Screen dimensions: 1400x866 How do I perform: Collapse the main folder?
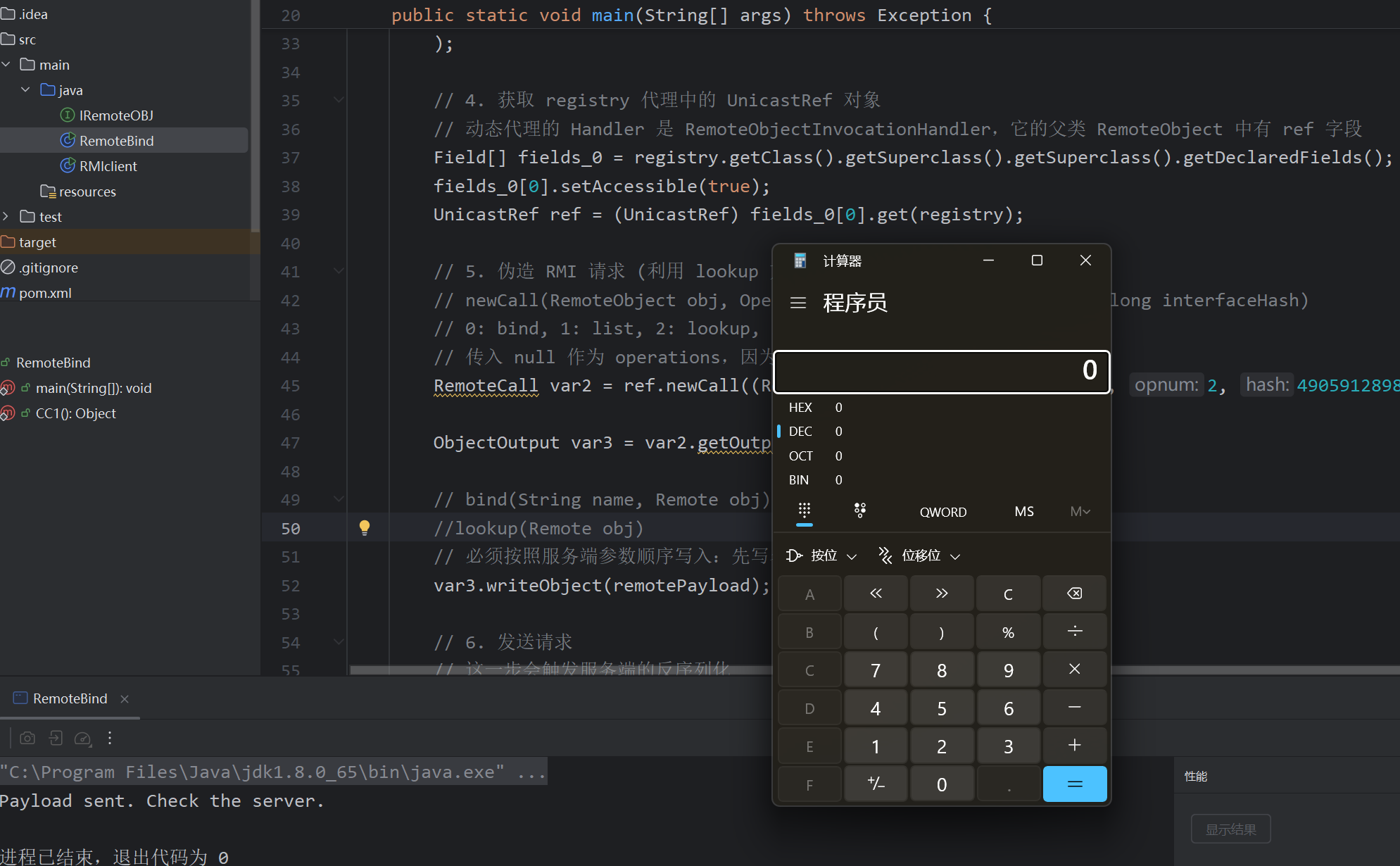[6, 65]
